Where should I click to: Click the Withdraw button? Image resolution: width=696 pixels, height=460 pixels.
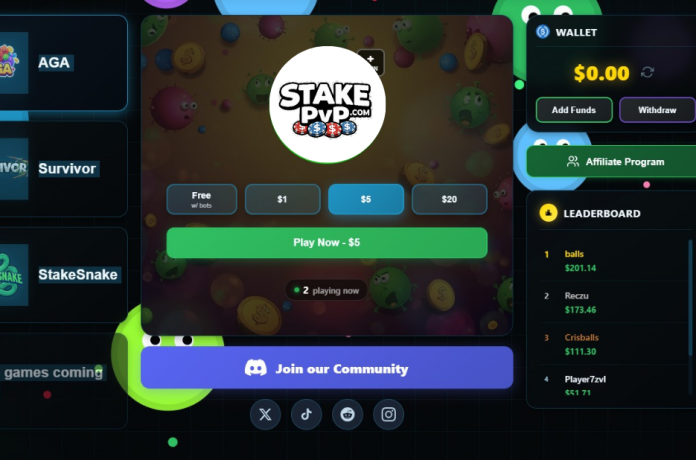coord(657,110)
